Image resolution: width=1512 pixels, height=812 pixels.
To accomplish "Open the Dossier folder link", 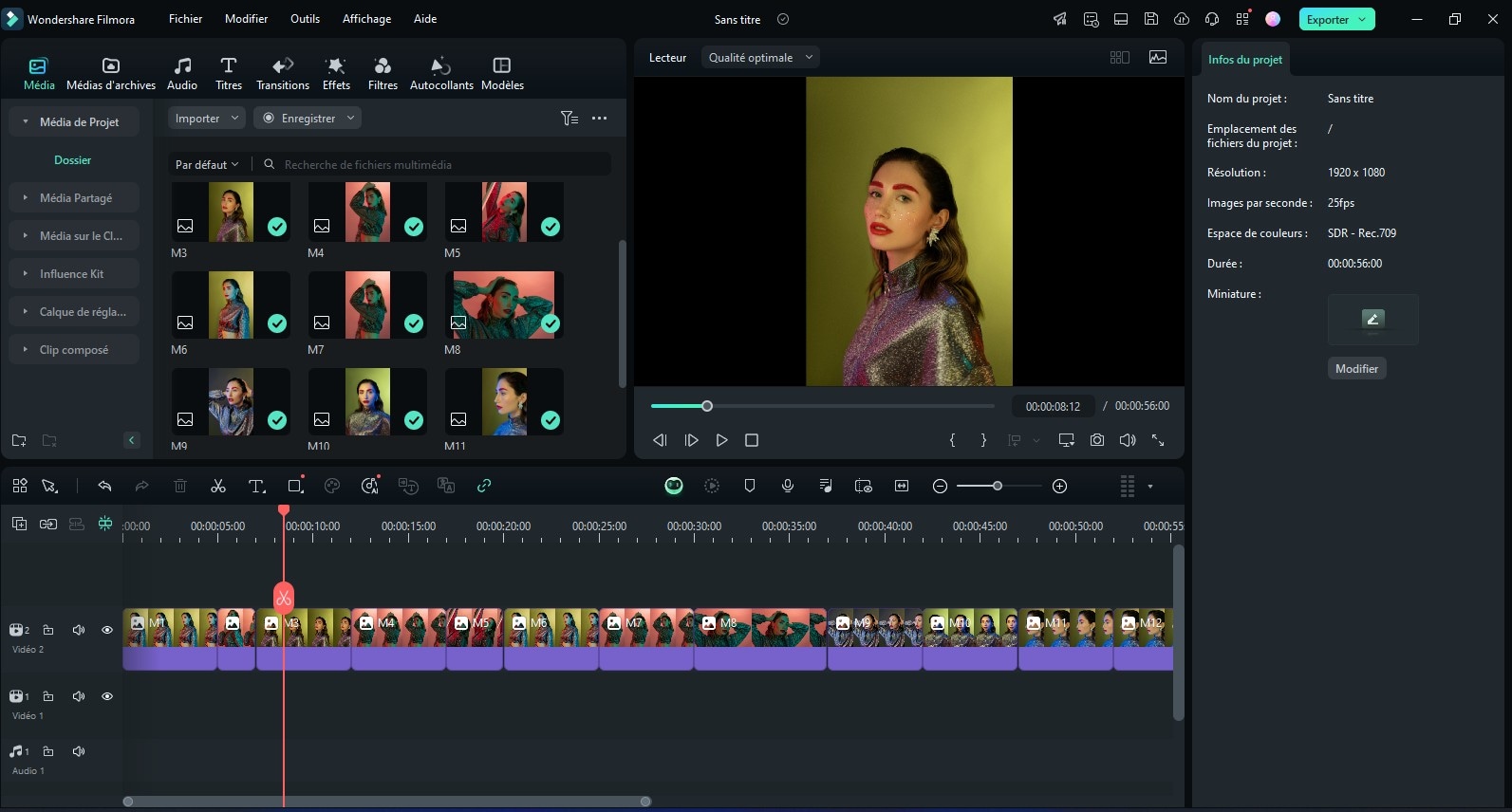I will coord(73,160).
